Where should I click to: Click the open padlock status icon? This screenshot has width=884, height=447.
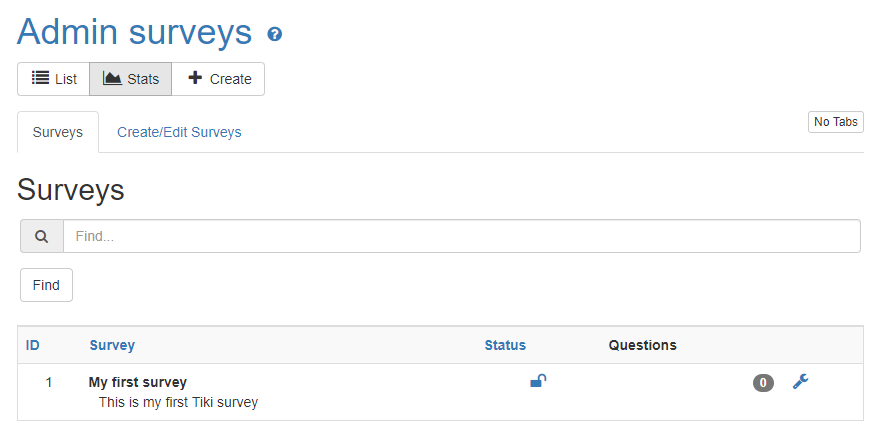click(538, 381)
